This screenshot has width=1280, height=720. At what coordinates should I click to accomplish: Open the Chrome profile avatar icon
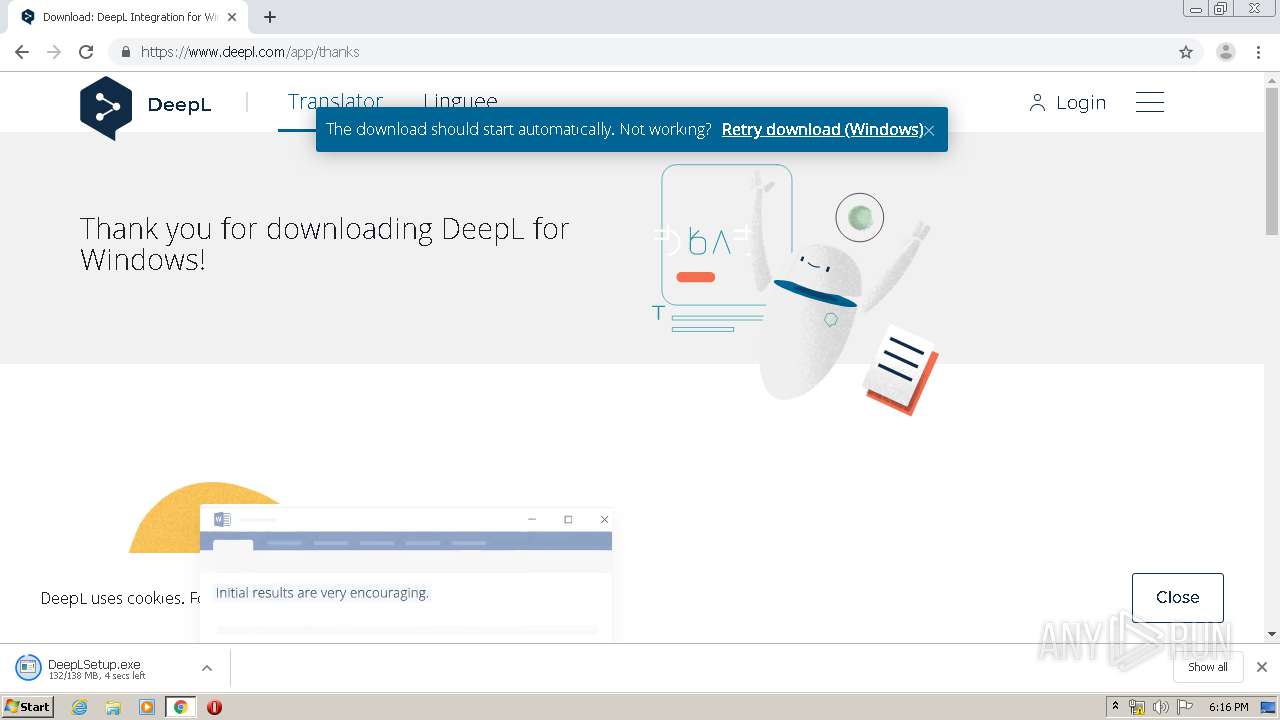[1226, 52]
